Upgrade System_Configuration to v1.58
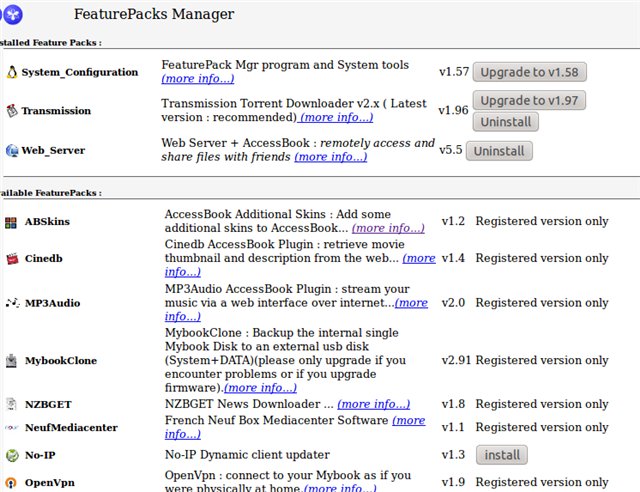The height and width of the screenshot is (492, 640). (x=529, y=72)
